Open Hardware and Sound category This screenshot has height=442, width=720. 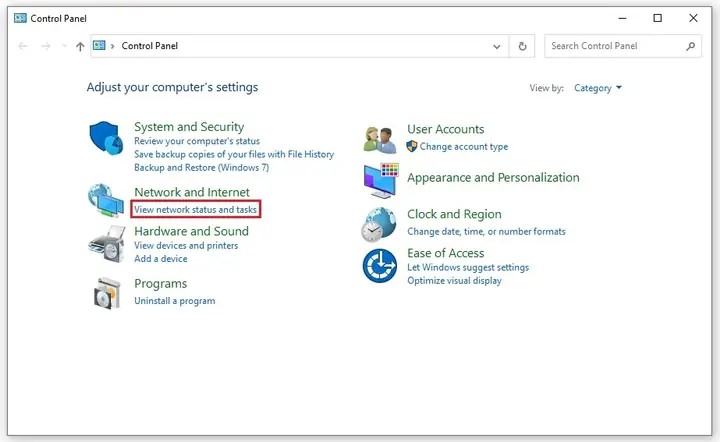tap(191, 231)
